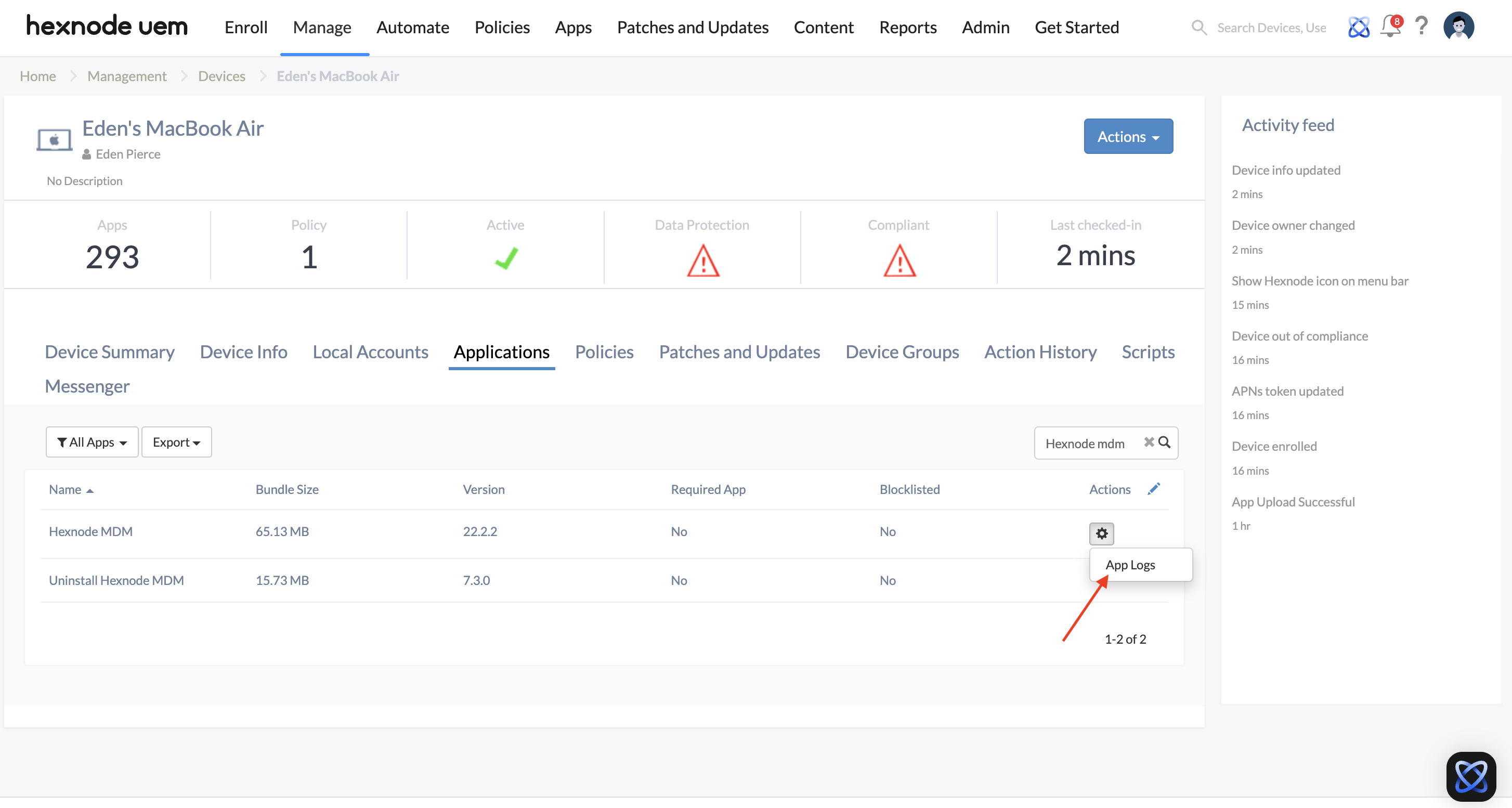Open the Get Started menu

pyautogui.click(x=1076, y=28)
